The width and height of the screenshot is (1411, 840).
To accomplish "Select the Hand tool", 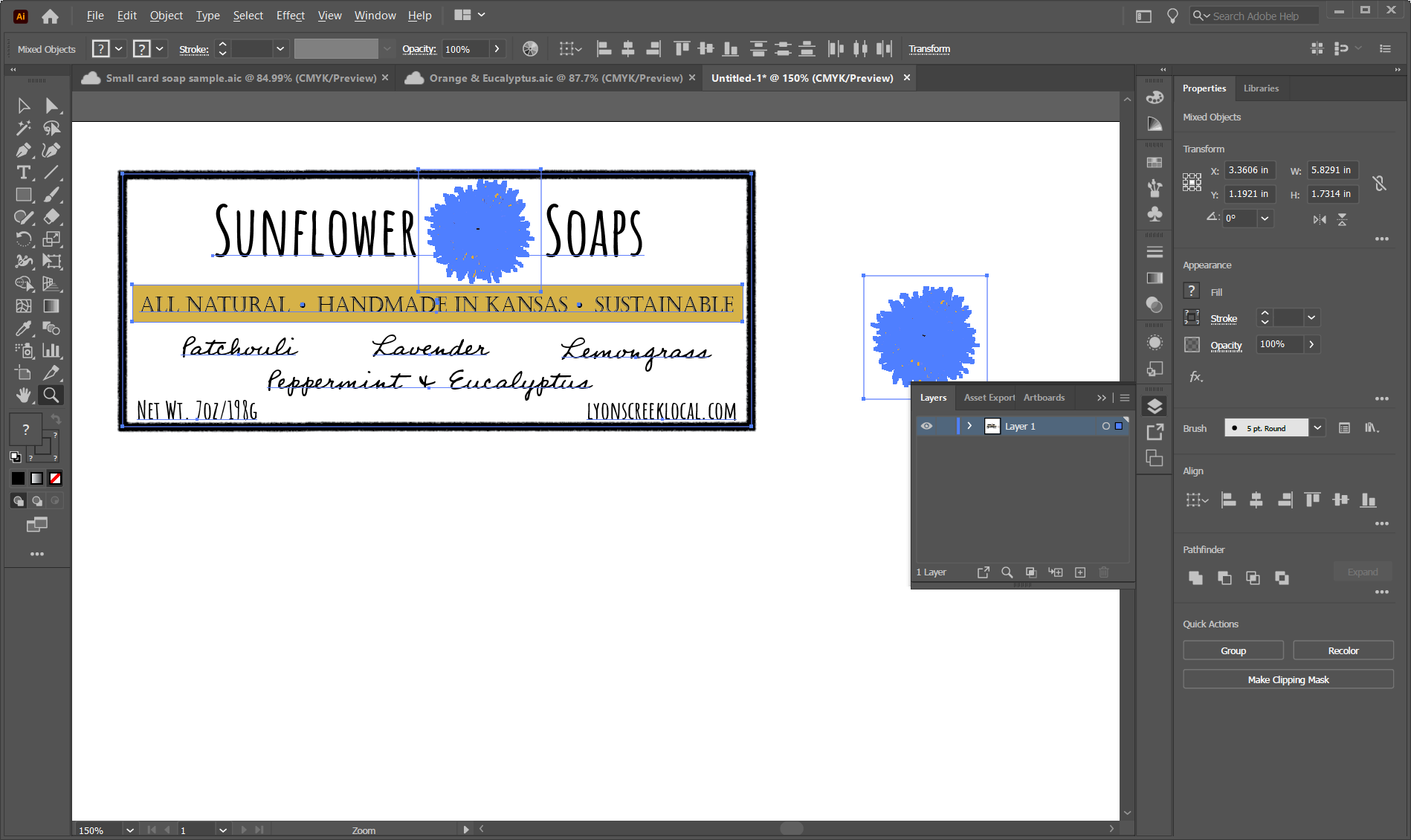I will point(23,395).
